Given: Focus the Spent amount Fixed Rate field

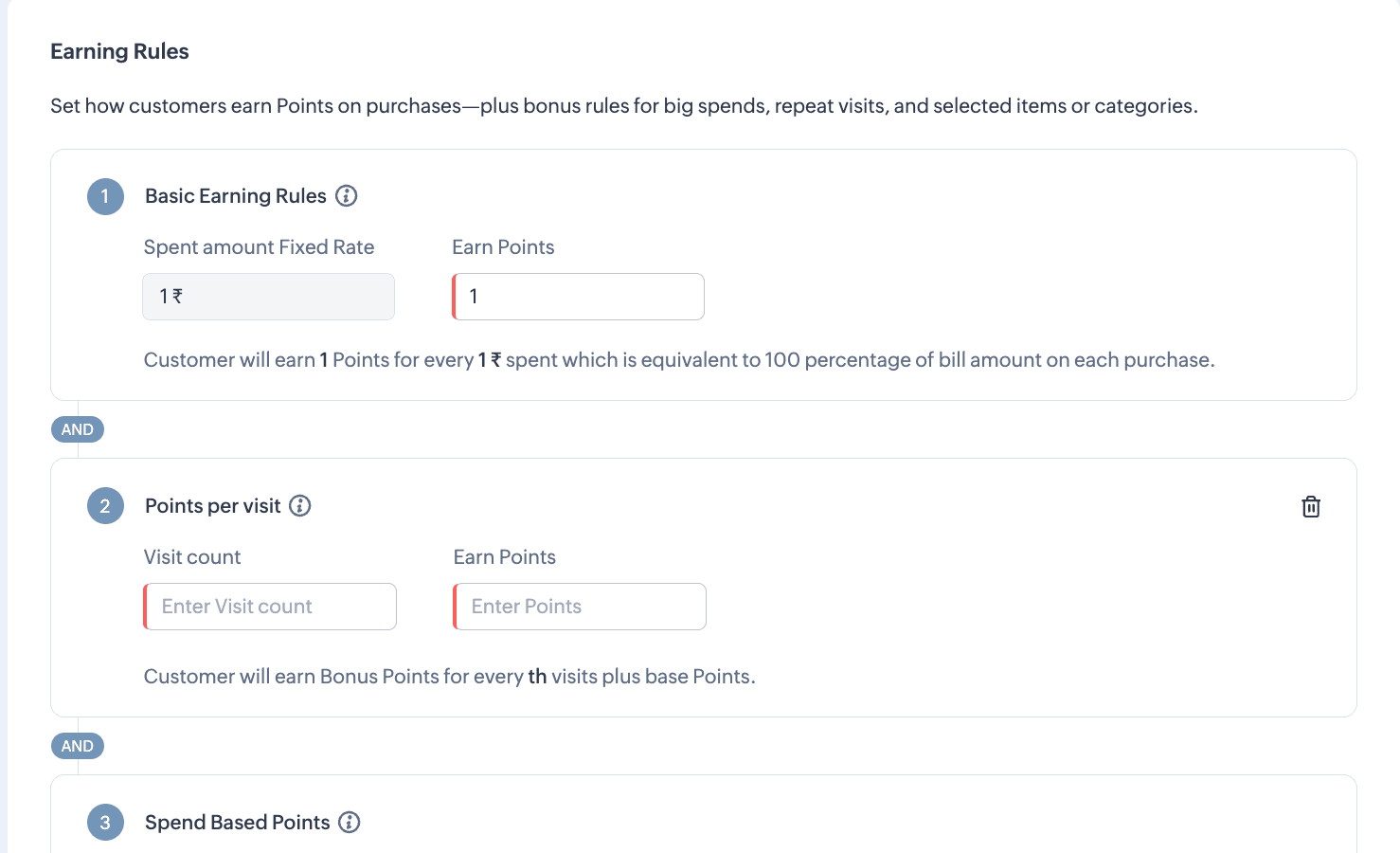Looking at the screenshot, I should (x=269, y=297).
